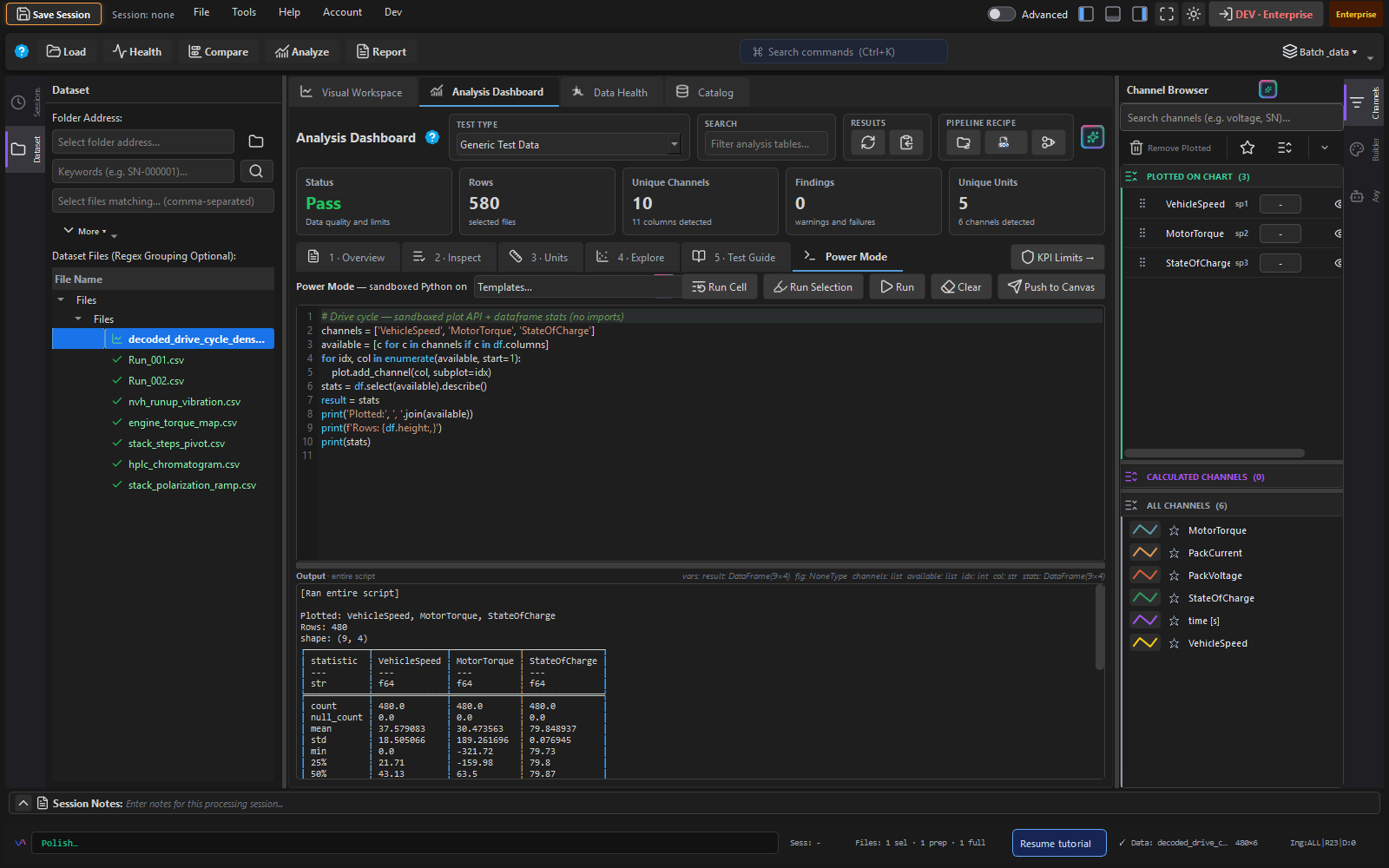The width and height of the screenshot is (1389, 868).
Task: Toggle visibility of VehicleSpeed plotted channel
Action: coord(1338,204)
